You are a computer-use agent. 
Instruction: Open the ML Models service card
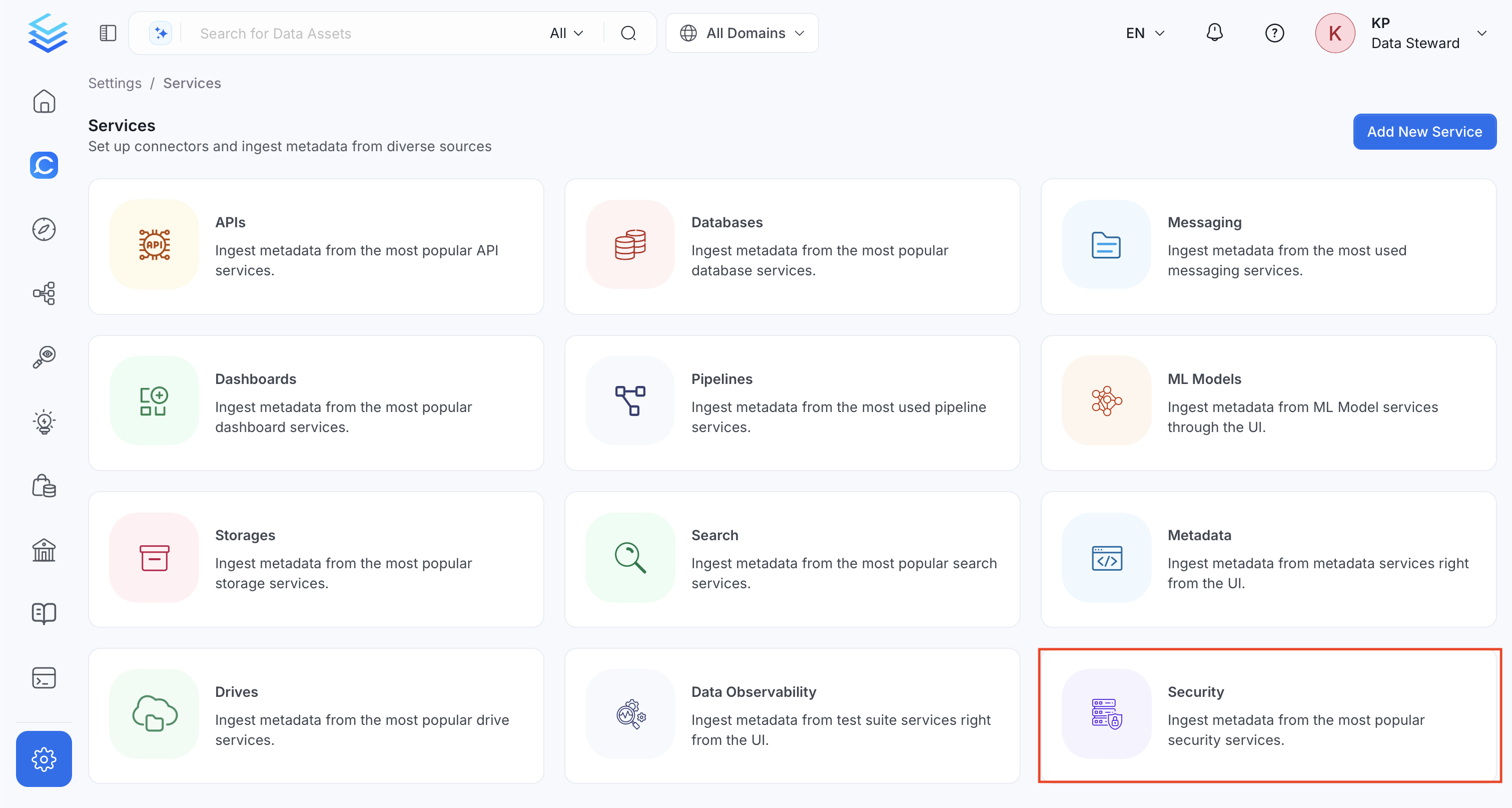click(x=1268, y=403)
